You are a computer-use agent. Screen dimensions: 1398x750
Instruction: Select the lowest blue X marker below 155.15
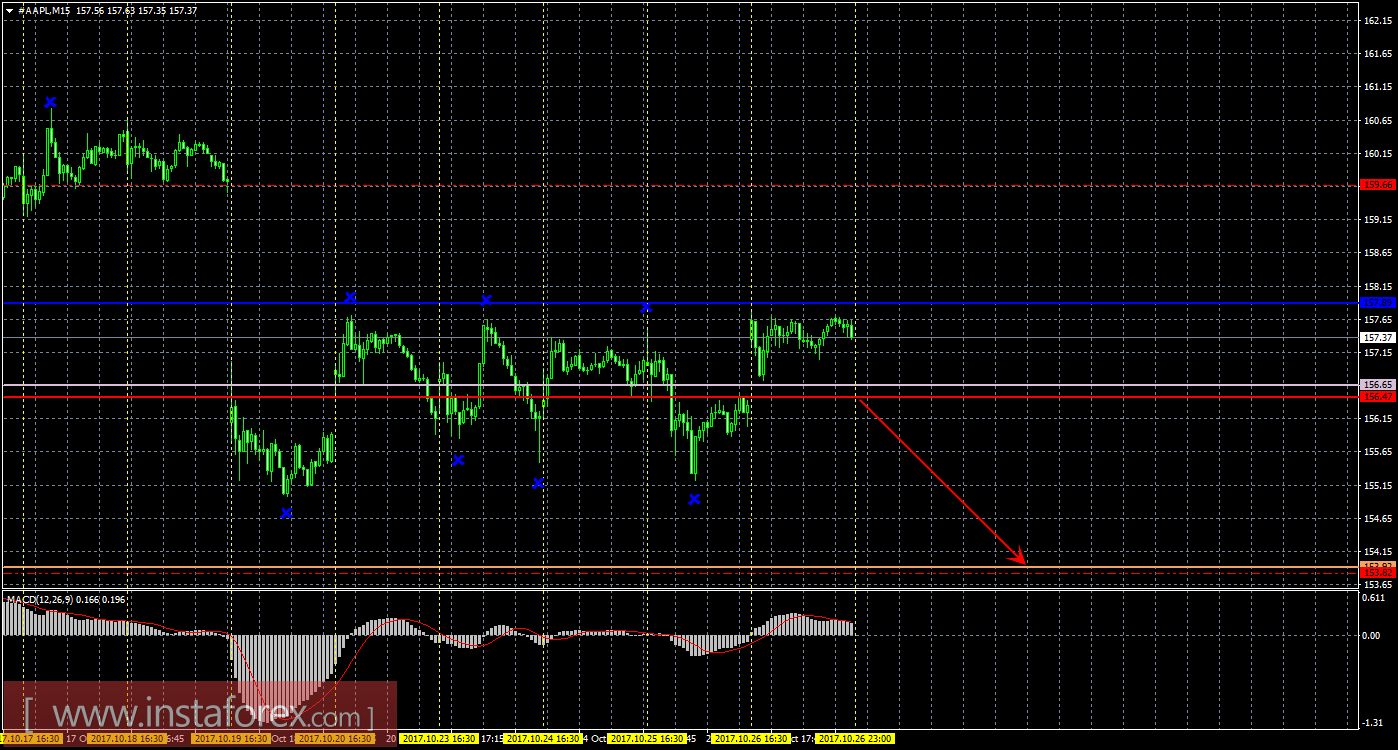click(286, 513)
